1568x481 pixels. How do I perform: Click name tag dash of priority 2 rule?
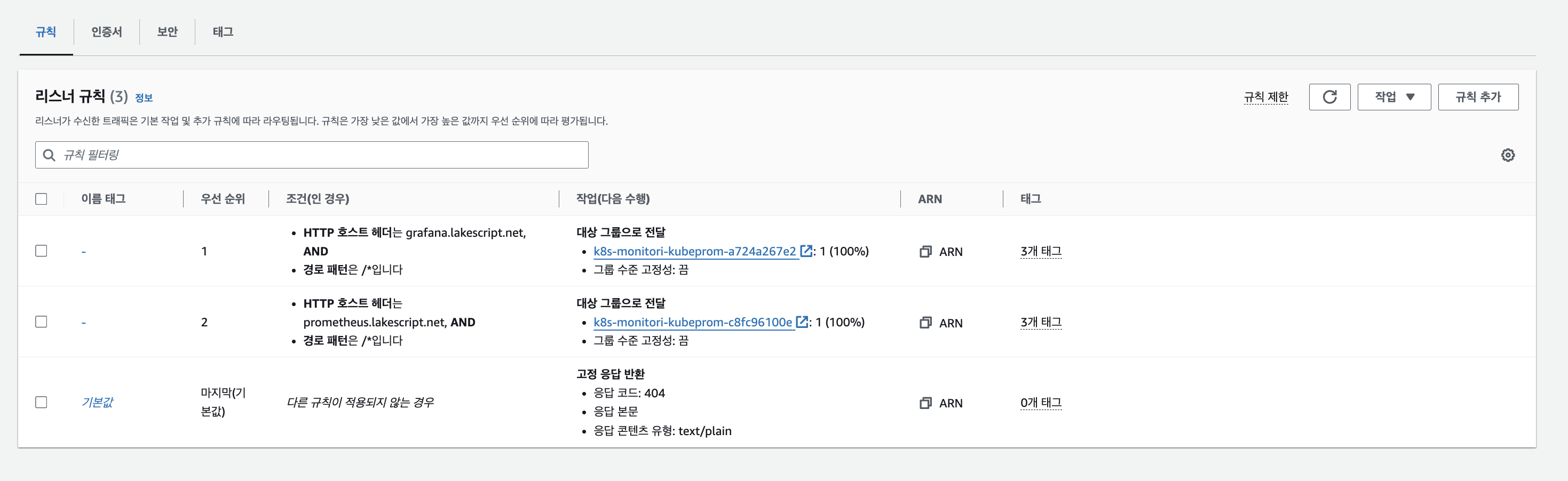83,322
